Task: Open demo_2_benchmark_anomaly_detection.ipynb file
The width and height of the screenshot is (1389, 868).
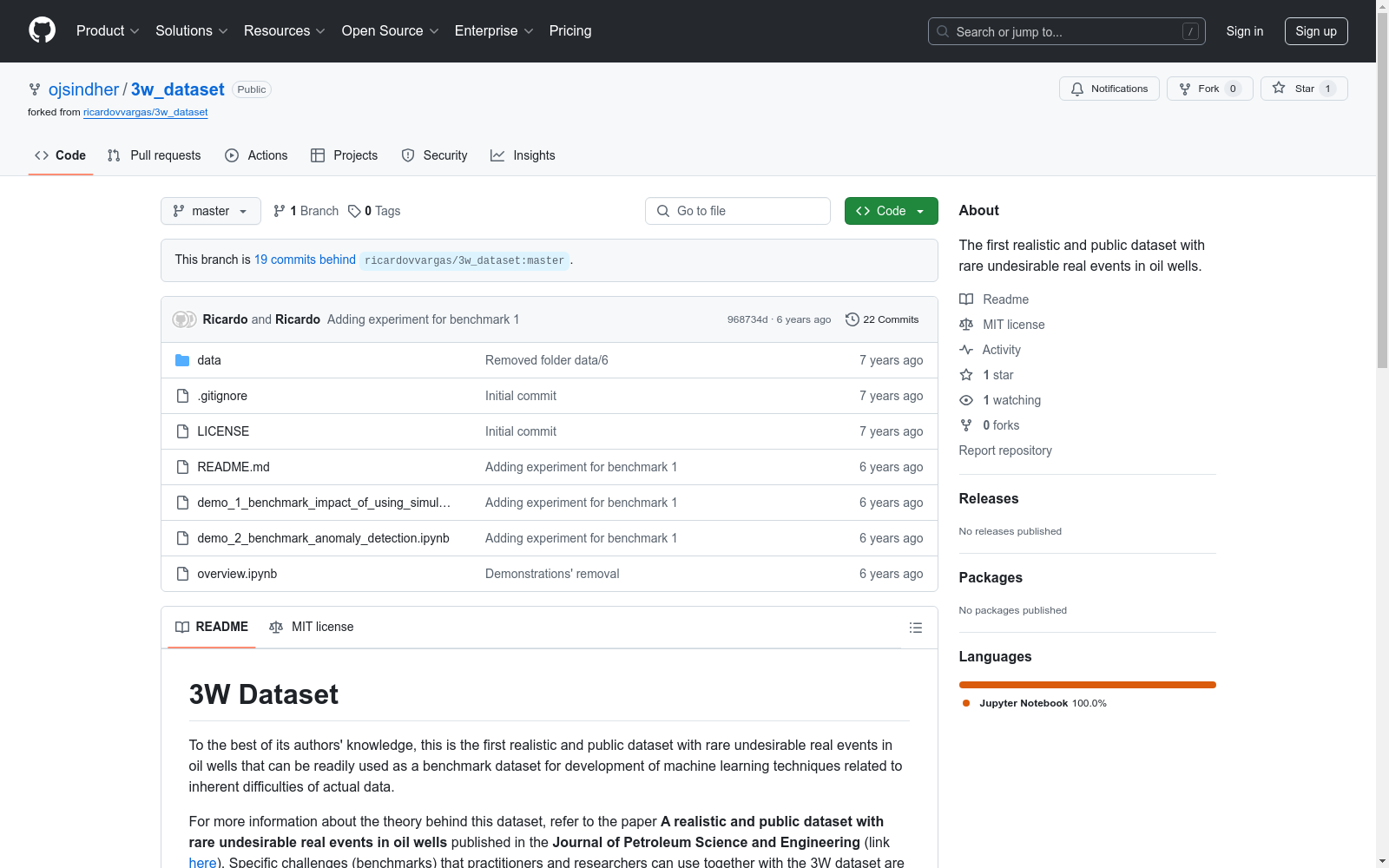Action: (x=323, y=538)
